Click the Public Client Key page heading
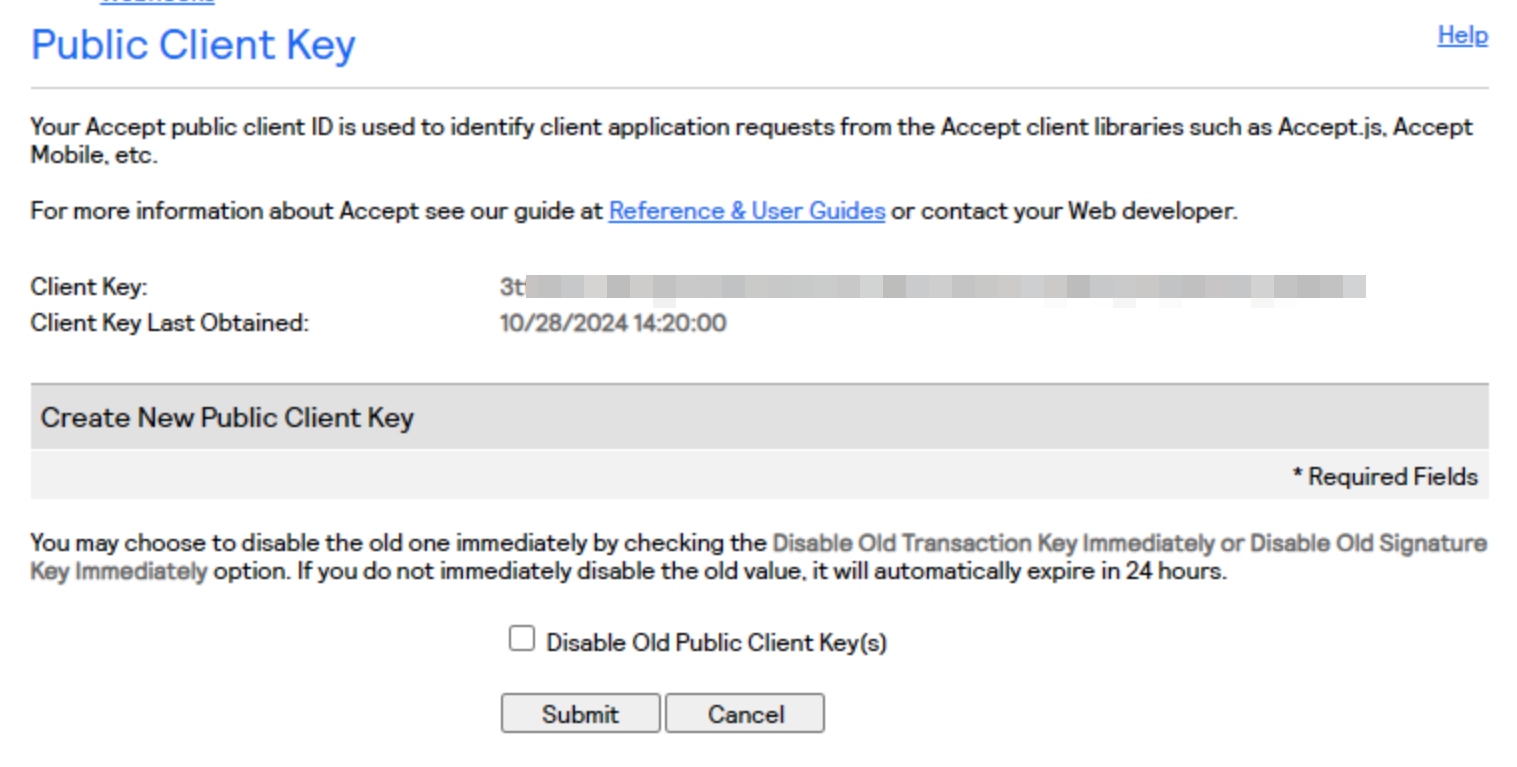Image resolution: width=1517 pixels, height=767 pixels. pyautogui.click(x=193, y=45)
